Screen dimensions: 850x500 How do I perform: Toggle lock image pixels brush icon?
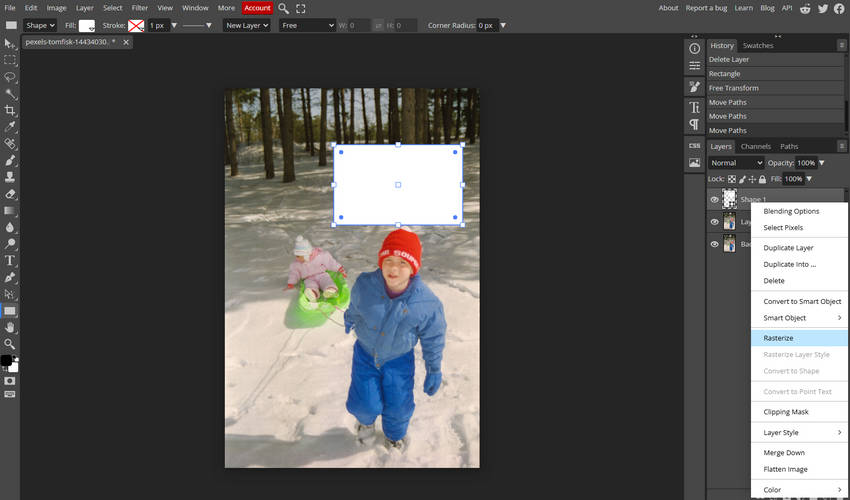(x=742, y=179)
